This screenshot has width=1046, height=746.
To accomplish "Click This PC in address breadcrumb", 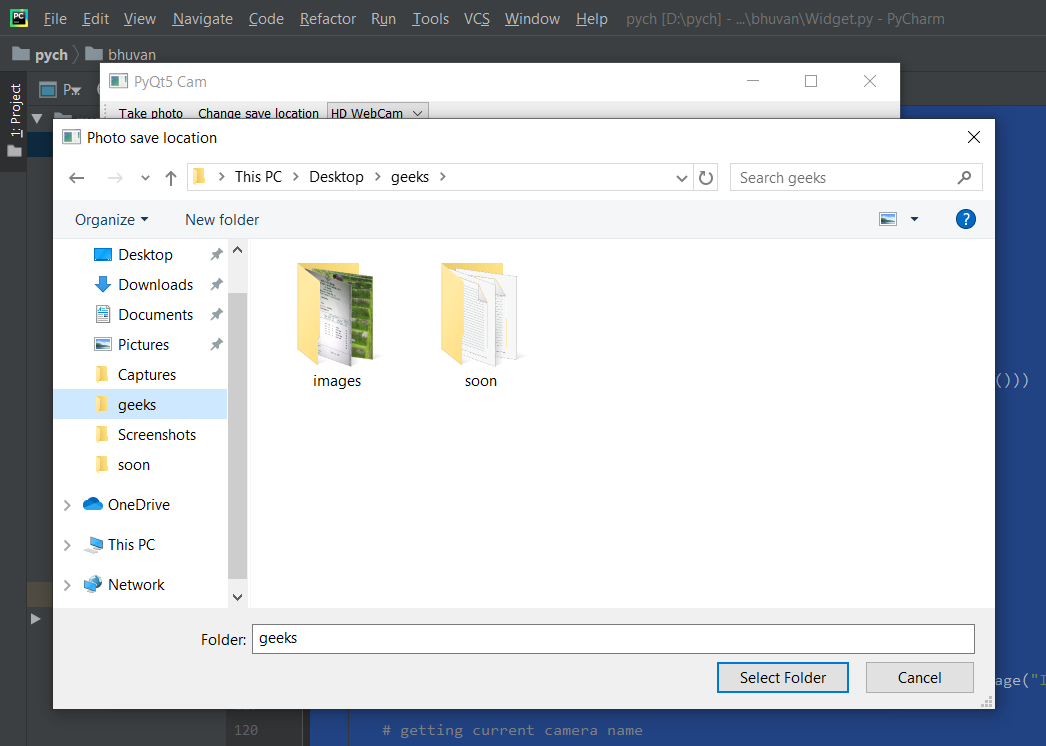I will point(258,177).
